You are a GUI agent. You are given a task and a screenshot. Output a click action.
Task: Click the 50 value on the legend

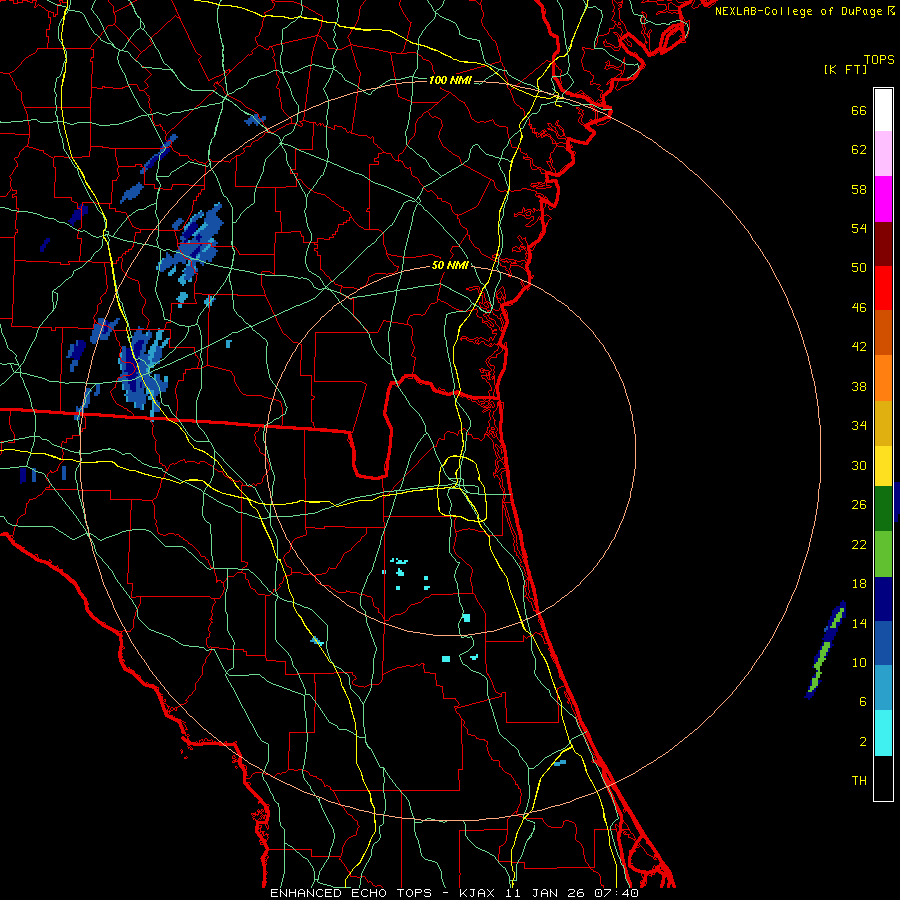pyautogui.click(x=859, y=268)
